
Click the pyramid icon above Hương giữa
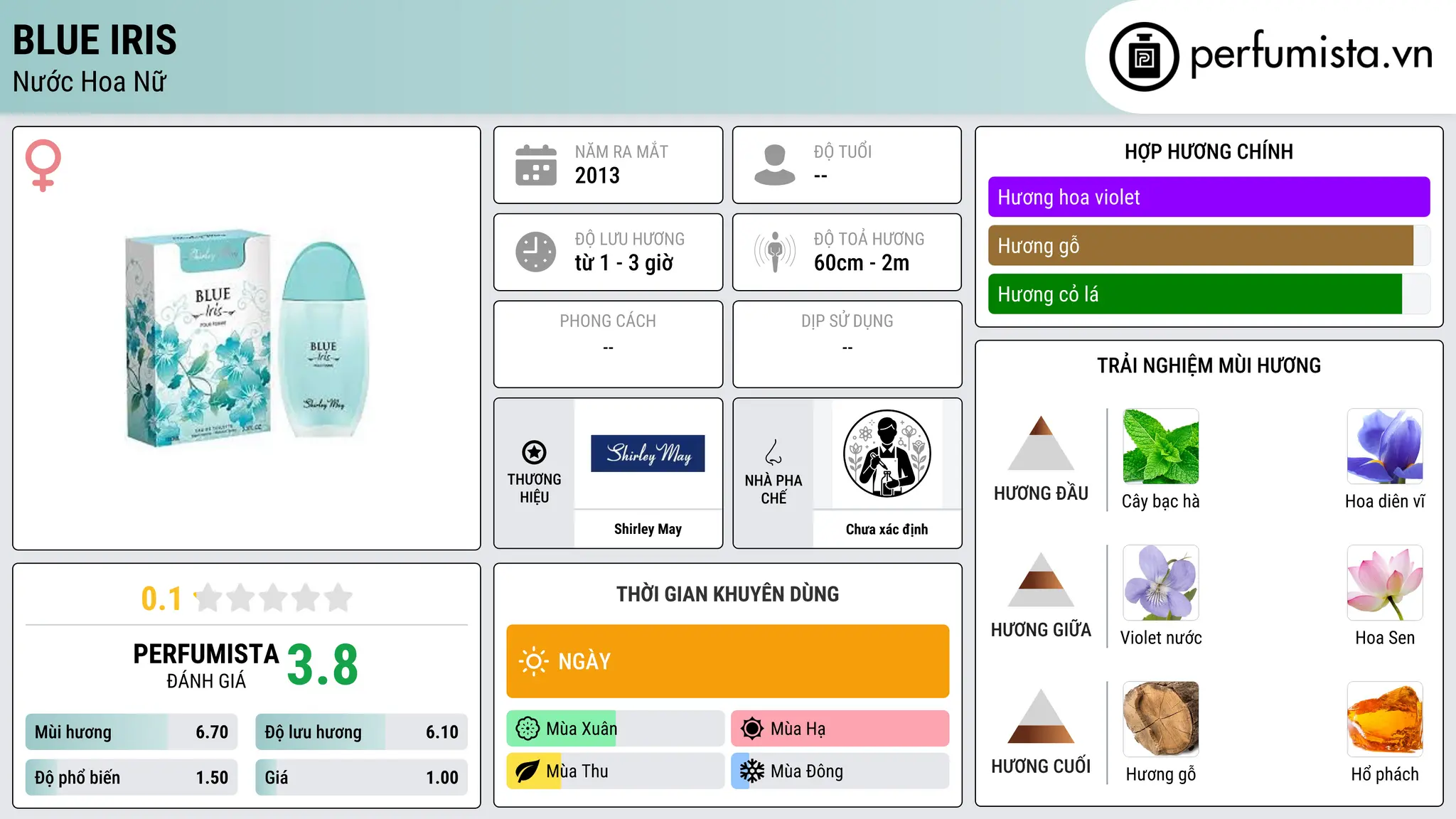(1041, 579)
